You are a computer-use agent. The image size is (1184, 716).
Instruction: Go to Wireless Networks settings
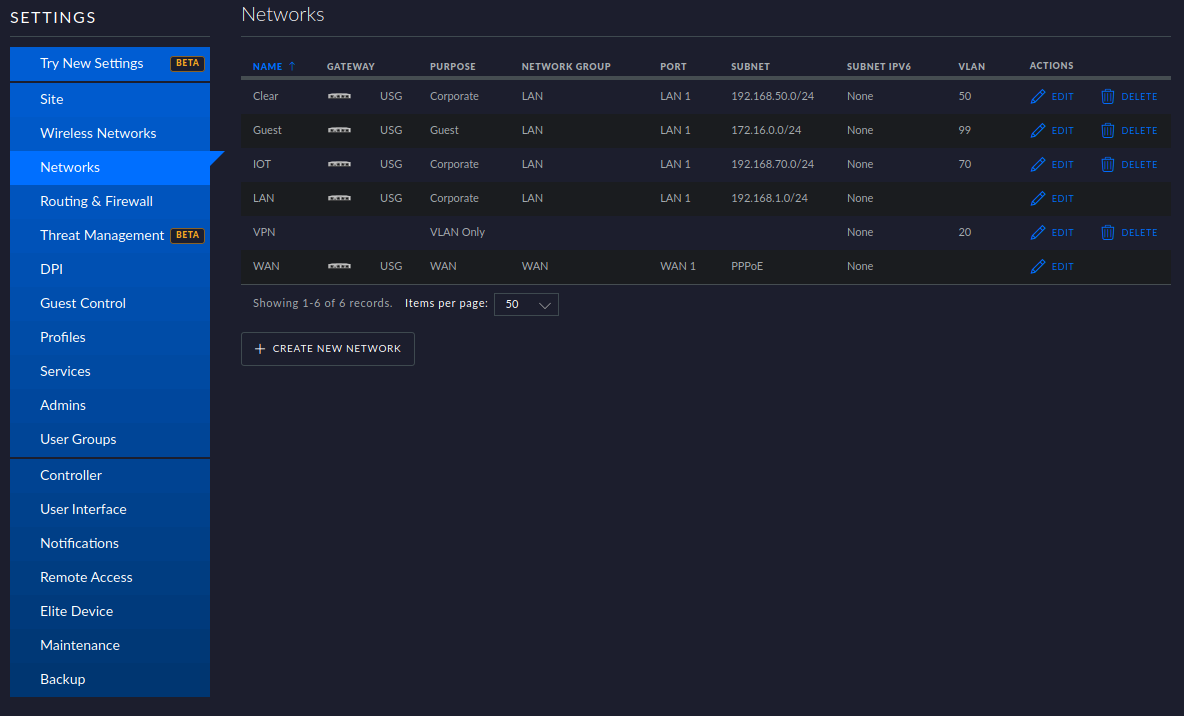coord(110,133)
